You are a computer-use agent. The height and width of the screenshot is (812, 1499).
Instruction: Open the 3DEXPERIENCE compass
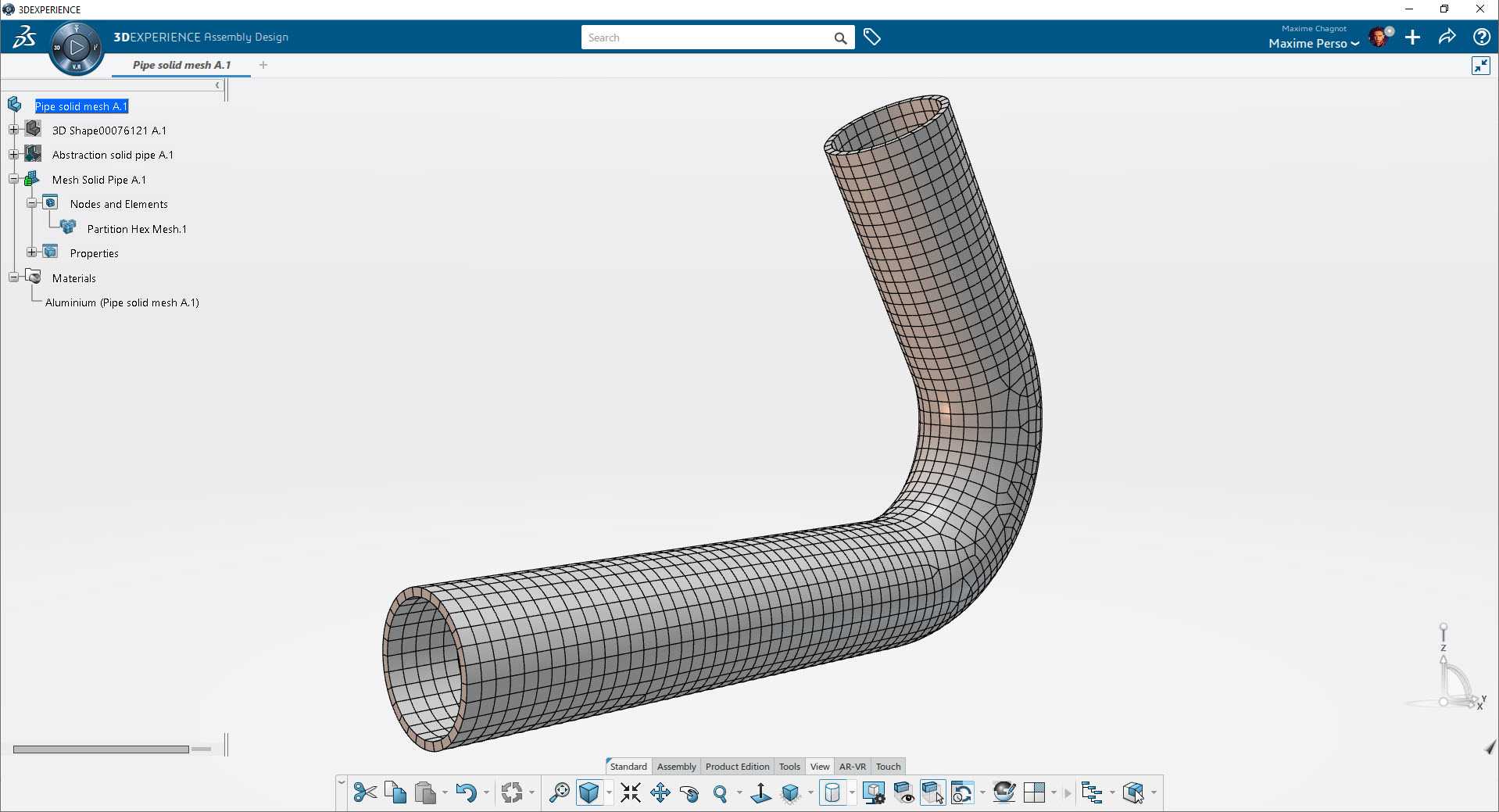[x=76, y=48]
